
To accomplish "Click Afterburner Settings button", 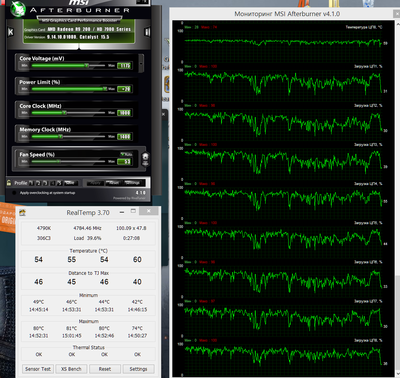I will (133, 183).
